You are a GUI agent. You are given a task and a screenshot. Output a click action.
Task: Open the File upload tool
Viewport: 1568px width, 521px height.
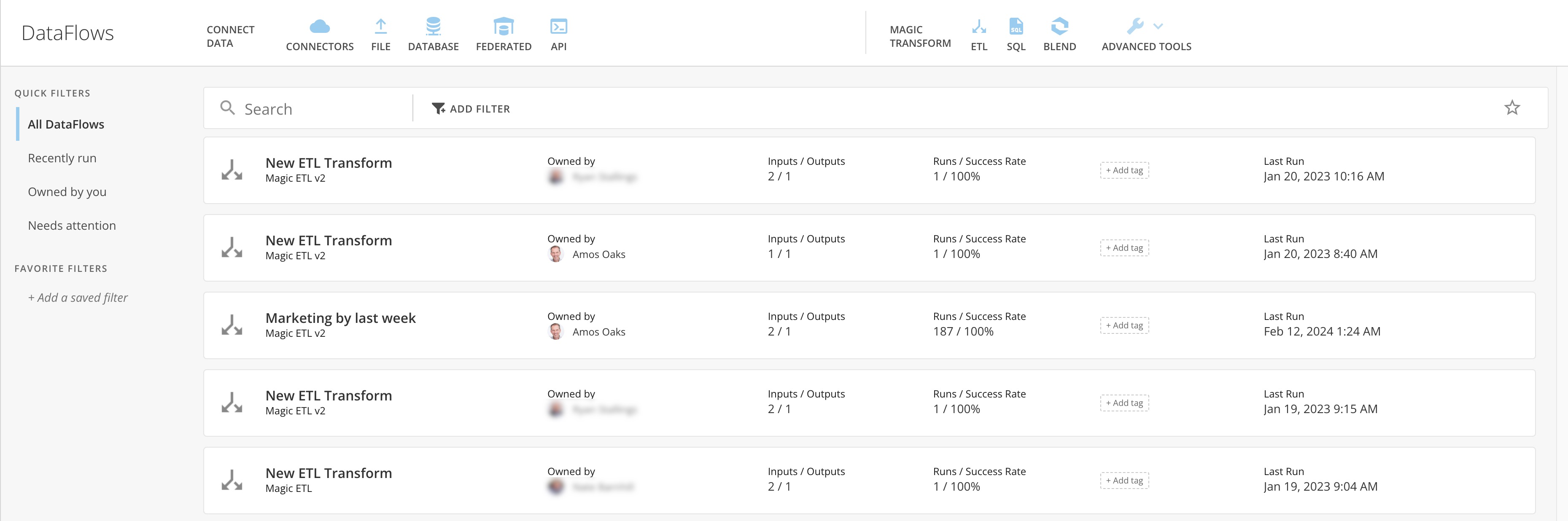(380, 27)
